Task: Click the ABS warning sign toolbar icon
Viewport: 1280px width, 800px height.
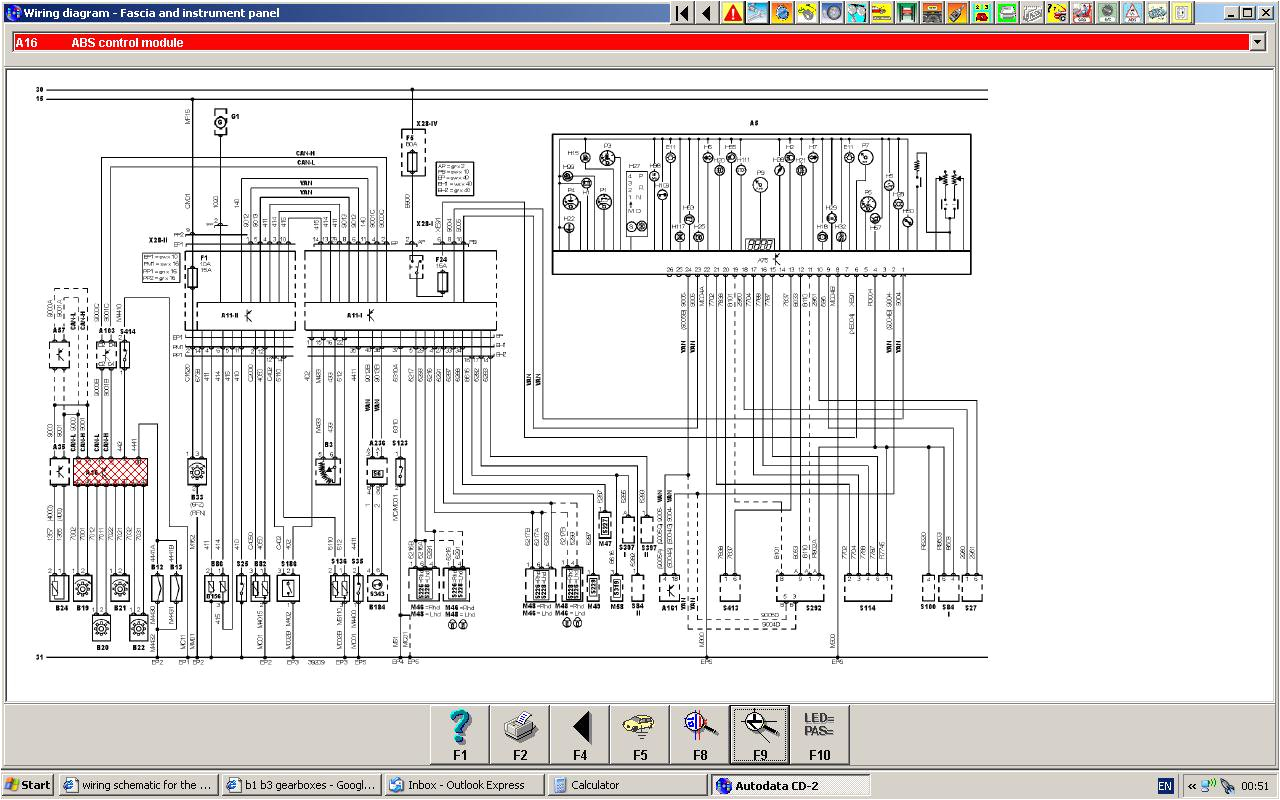Action: pos(1132,13)
